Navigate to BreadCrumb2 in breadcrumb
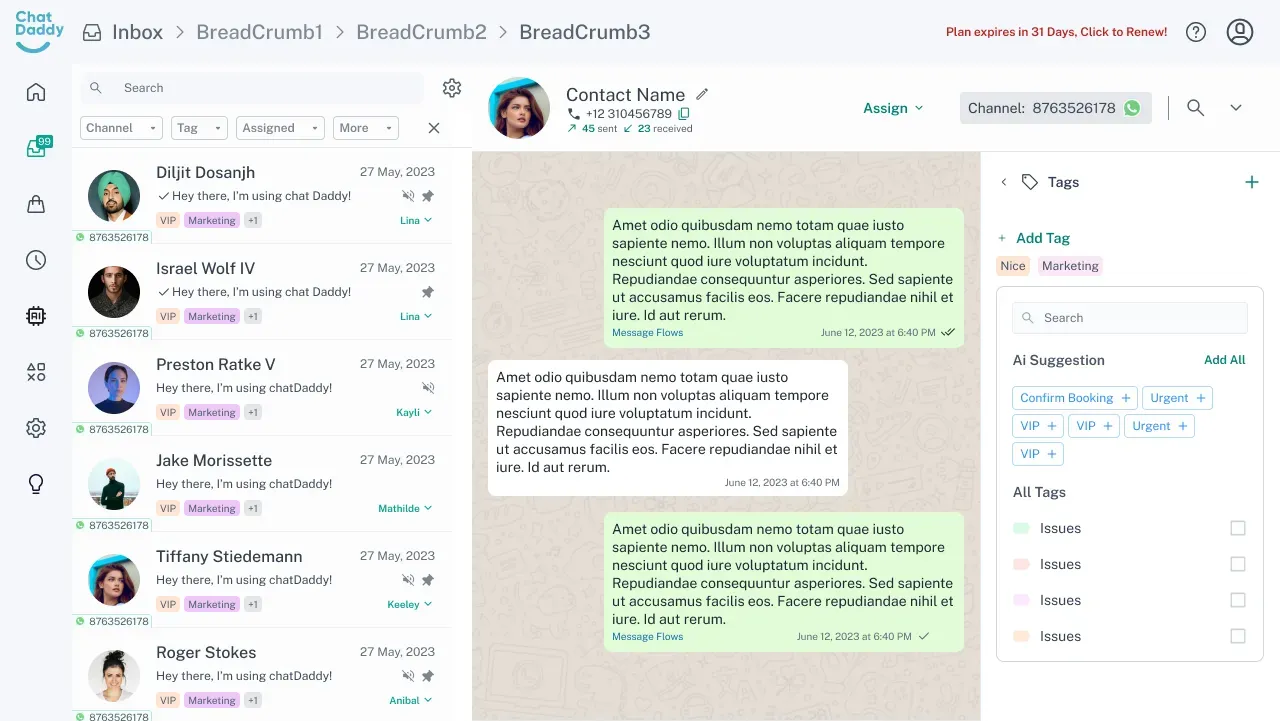1280x721 pixels. pos(421,32)
